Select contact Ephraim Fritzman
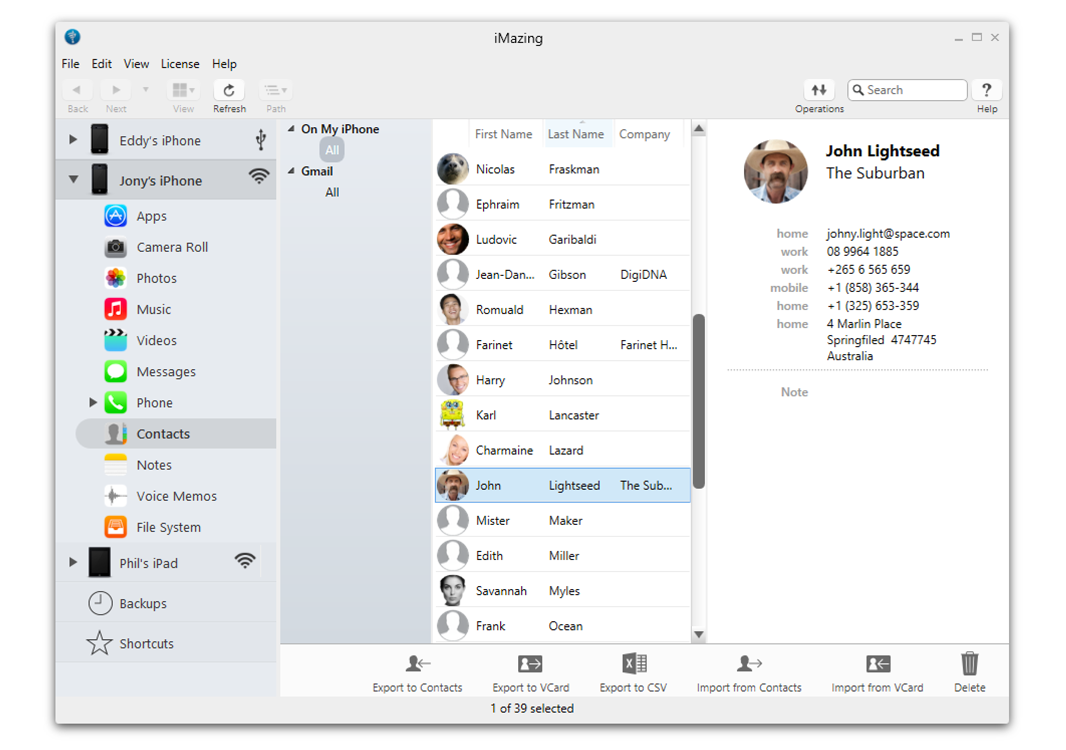The image size is (1066, 750). click(562, 204)
